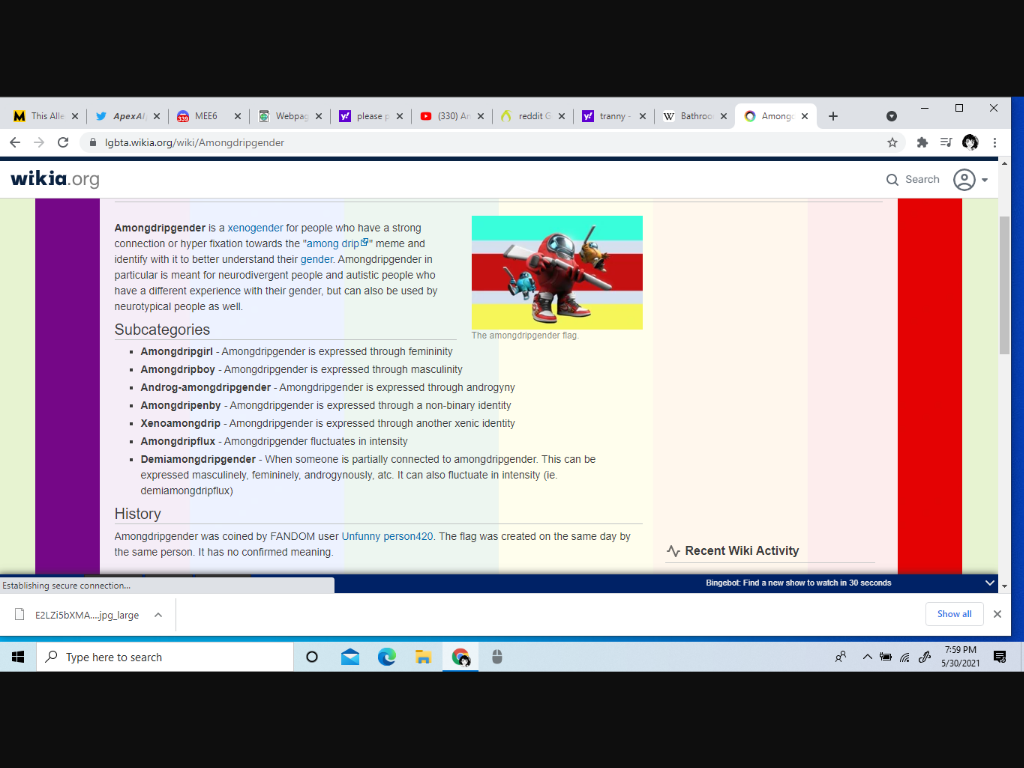Click the scrollbar down arrow

(1004, 586)
